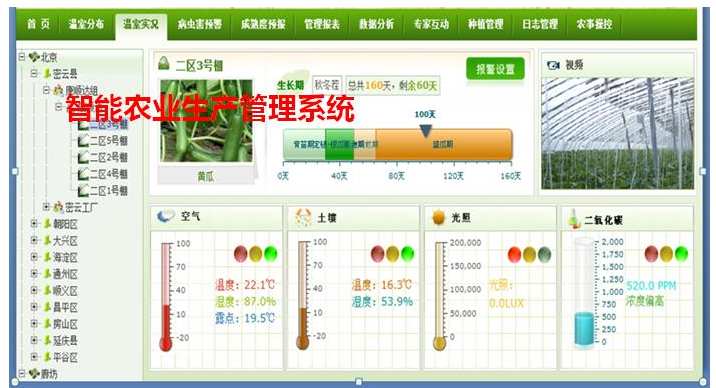The width and height of the screenshot is (716, 388).
Task: Click the 二区5号棚 greenhouse icon
Action: pyautogui.click(x=83, y=141)
